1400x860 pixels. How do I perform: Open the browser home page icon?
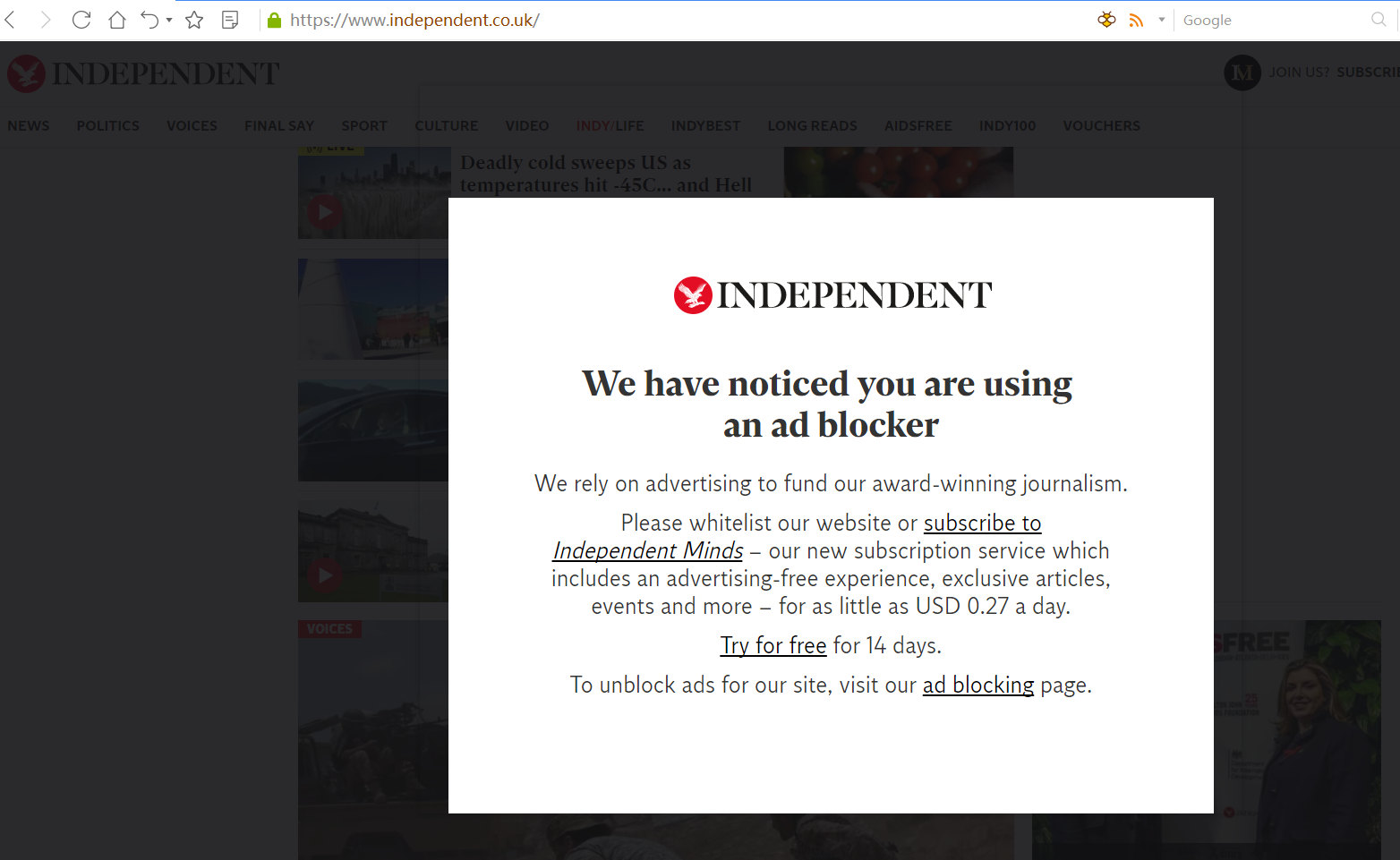pos(117,20)
